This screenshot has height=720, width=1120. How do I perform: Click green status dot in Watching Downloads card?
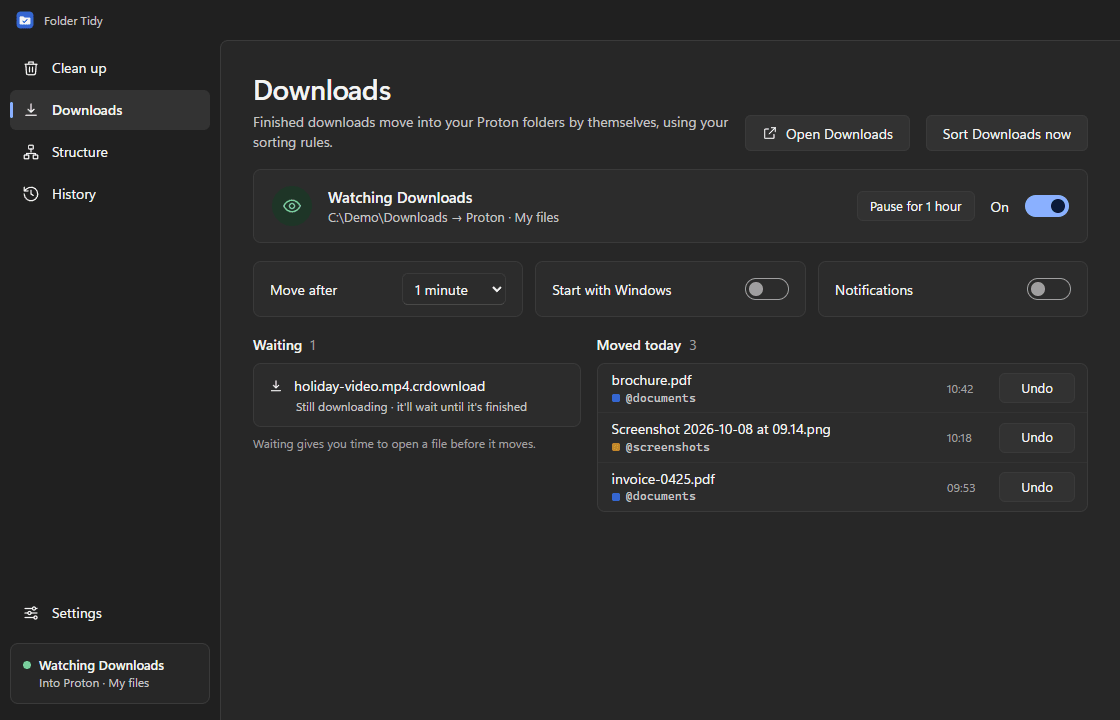pyautogui.click(x=27, y=665)
